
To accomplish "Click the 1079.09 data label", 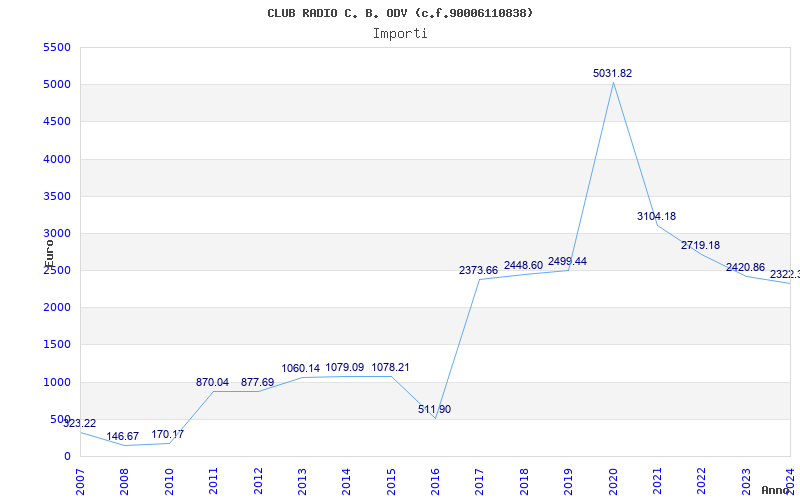I will coord(344,367).
